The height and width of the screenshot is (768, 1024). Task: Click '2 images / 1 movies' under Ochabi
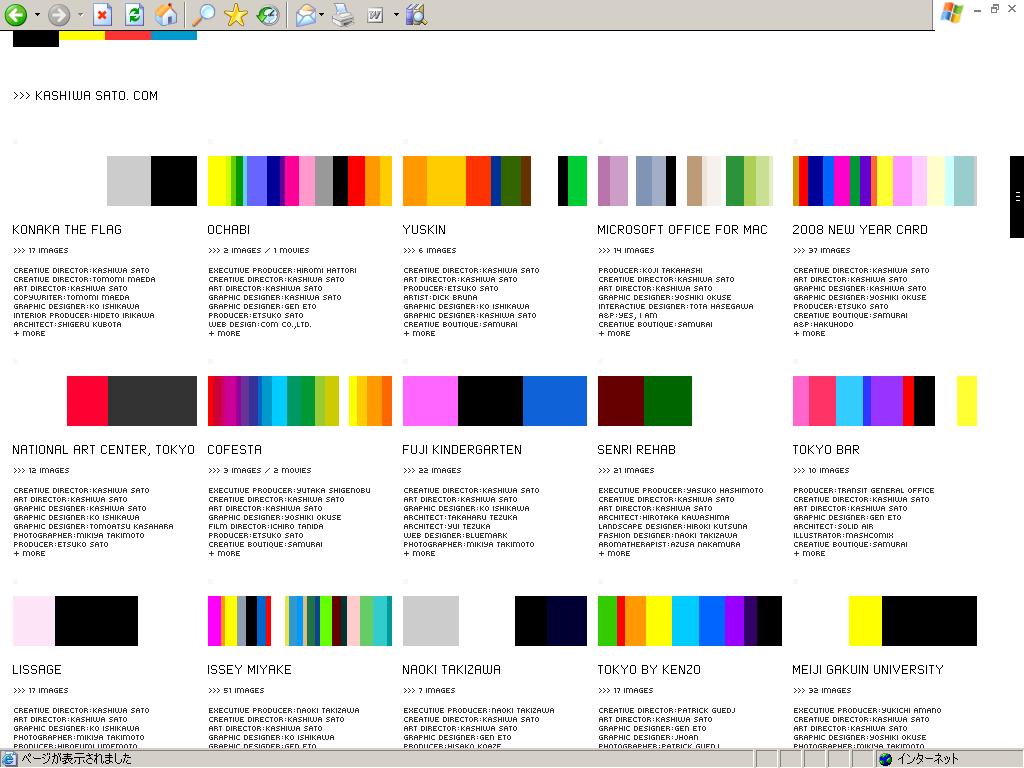(259, 251)
